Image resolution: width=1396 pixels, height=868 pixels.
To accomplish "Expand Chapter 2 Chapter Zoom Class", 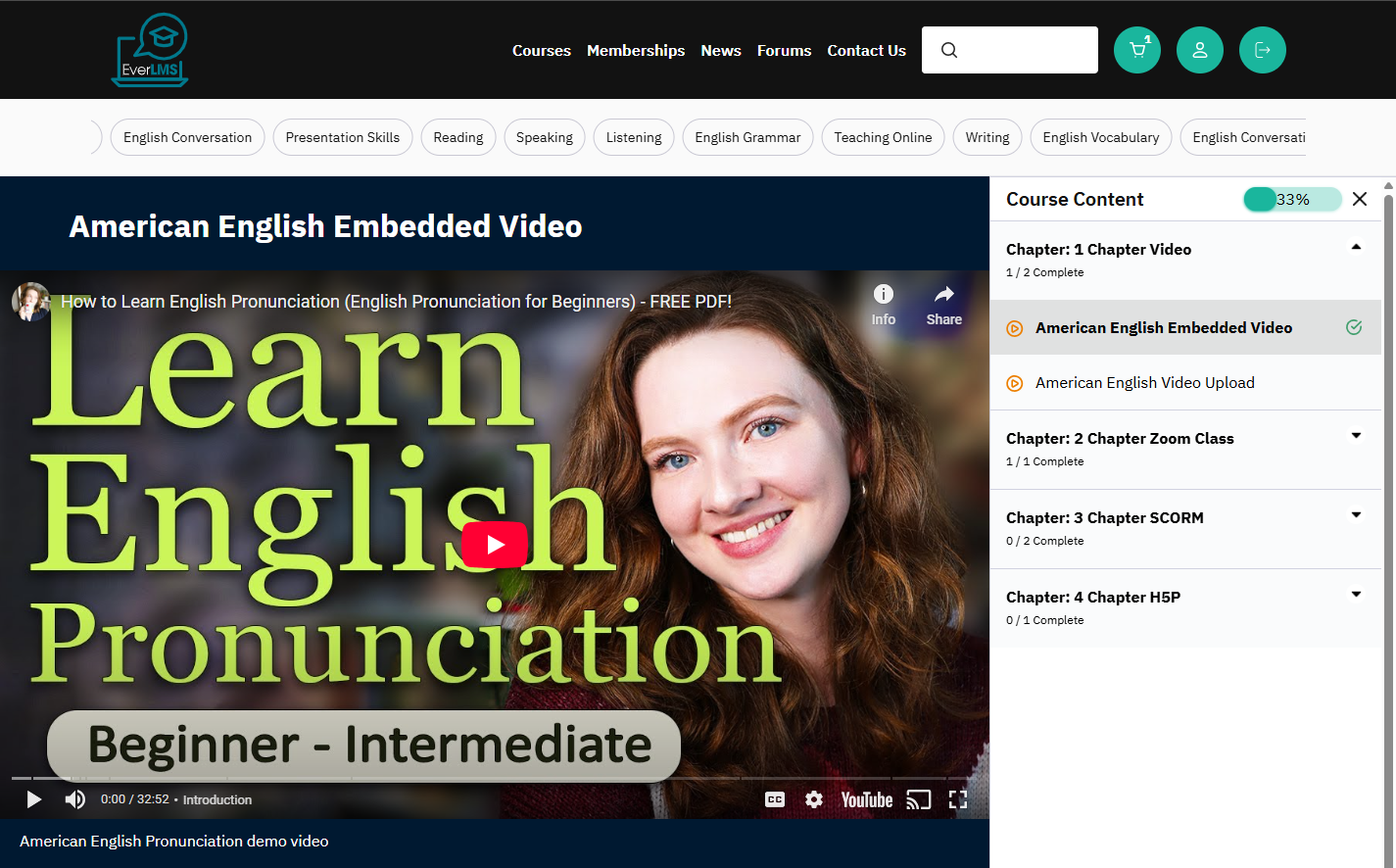I will pos(1356,436).
